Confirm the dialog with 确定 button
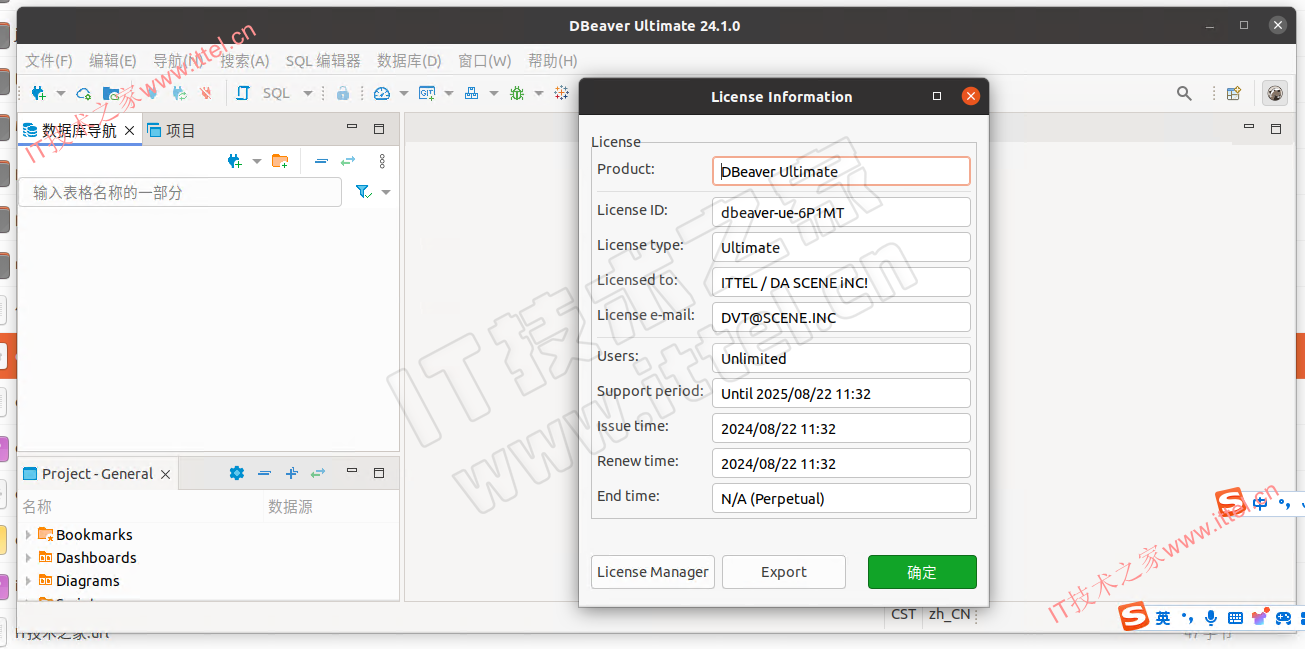 click(x=922, y=572)
